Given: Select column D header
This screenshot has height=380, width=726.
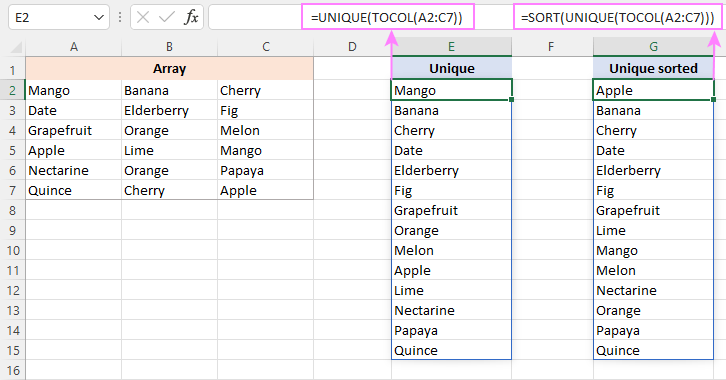Looking at the screenshot, I should click(352, 47).
